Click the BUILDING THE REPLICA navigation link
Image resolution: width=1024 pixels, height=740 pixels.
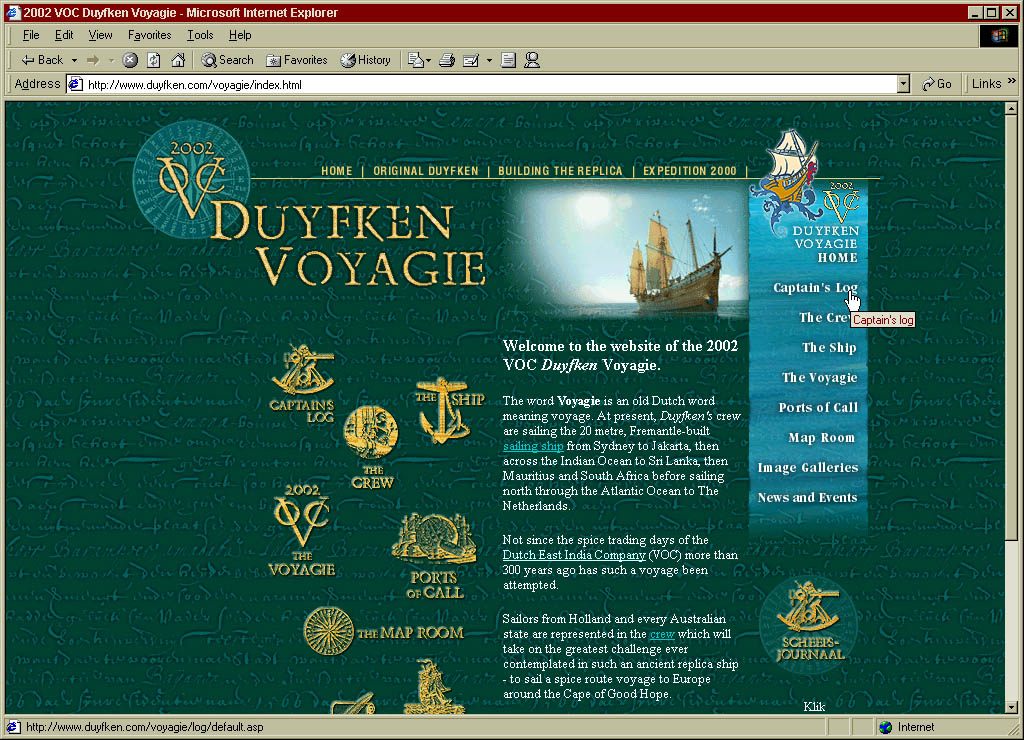click(560, 170)
